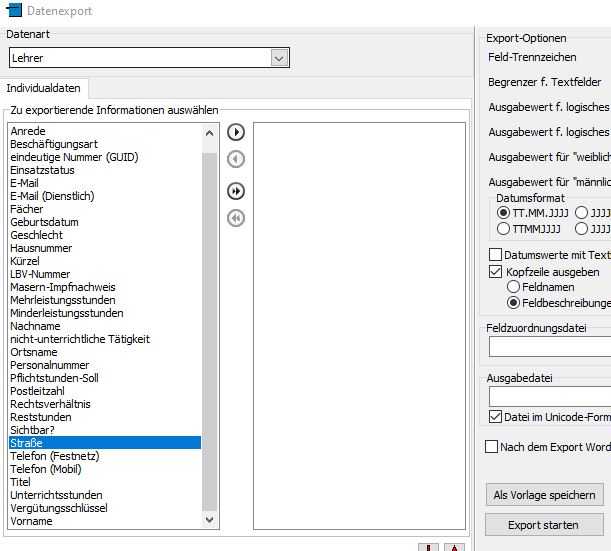Click the Feldzuordnungsdatei input field
611x551 pixels.
550,347
